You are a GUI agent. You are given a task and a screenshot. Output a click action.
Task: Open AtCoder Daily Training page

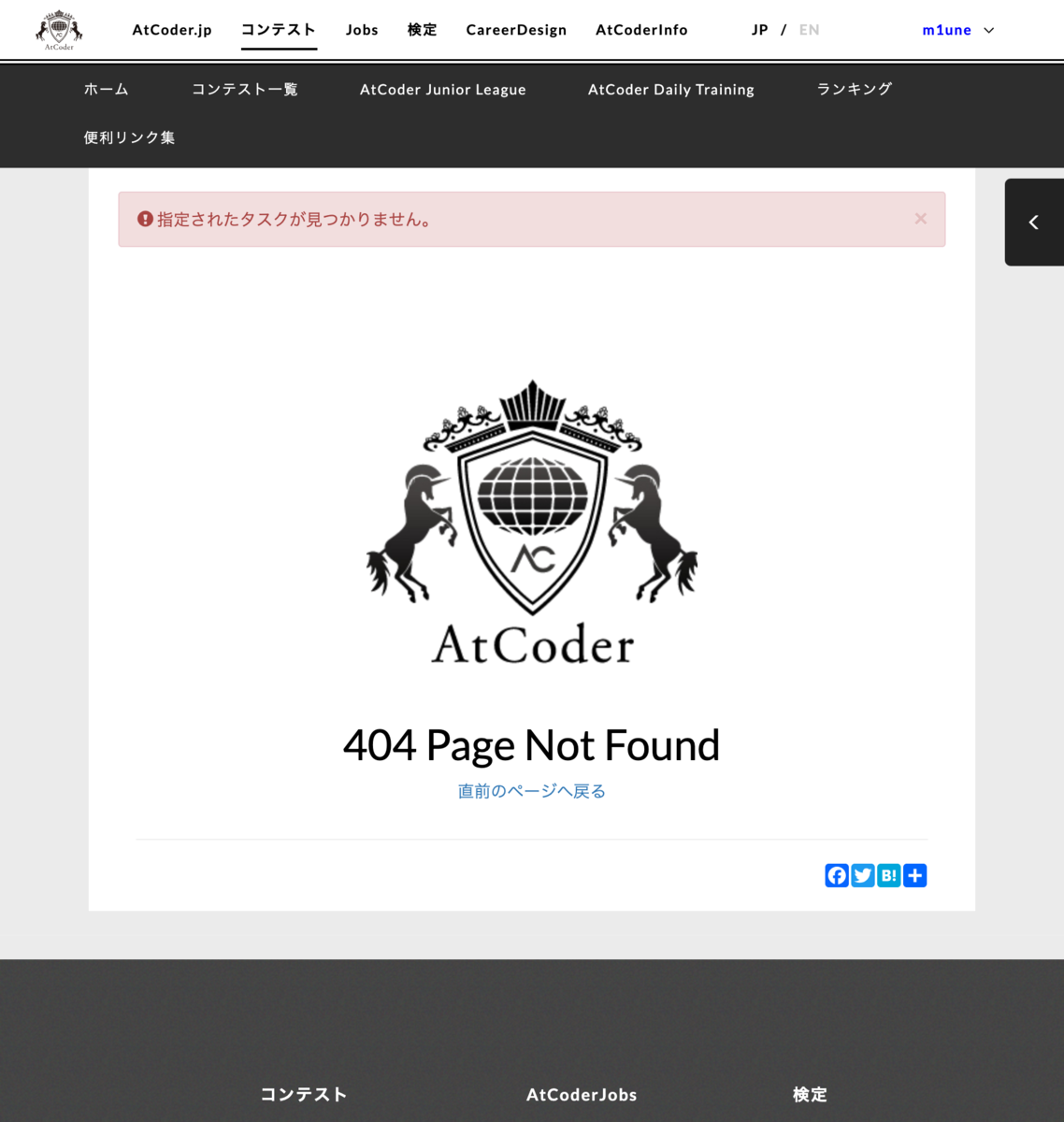click(x=671, y=90)
